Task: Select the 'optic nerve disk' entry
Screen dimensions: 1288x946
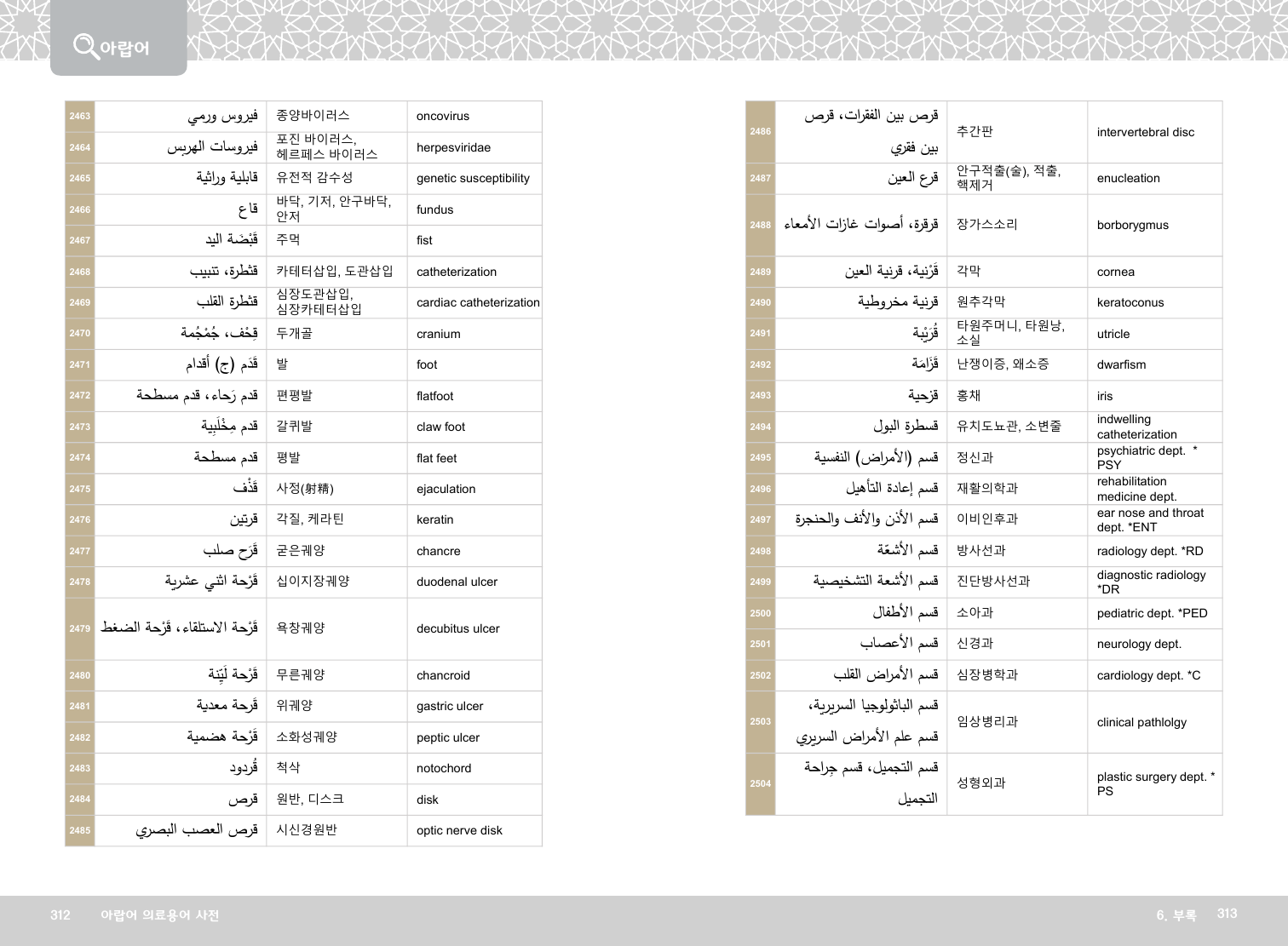Action: [x=459, y=830]
